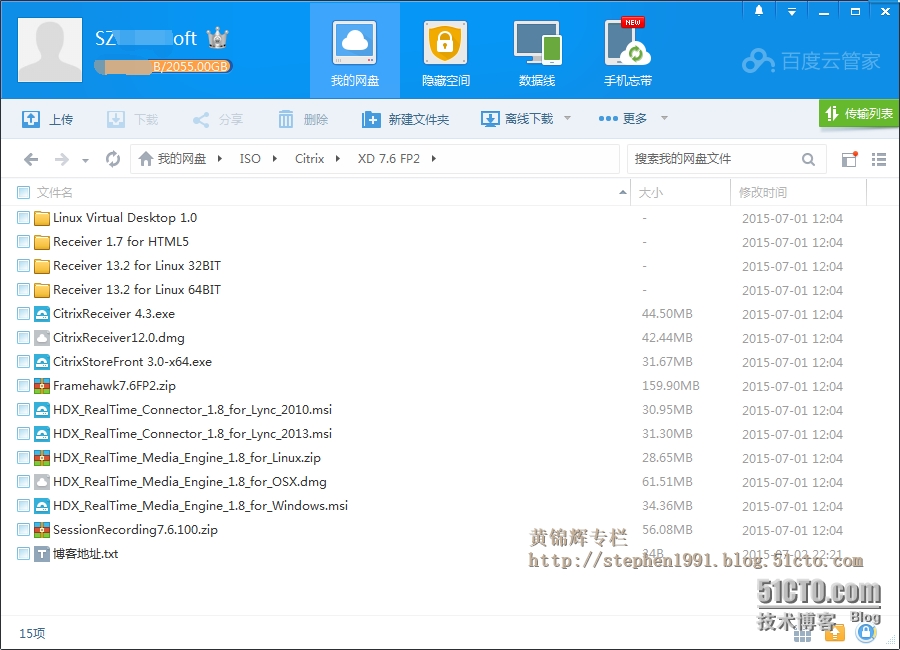Open the 手机忘带 tab
Viewport: 900px width, 650px height.
pyautogui.click(x=627, y=52)
